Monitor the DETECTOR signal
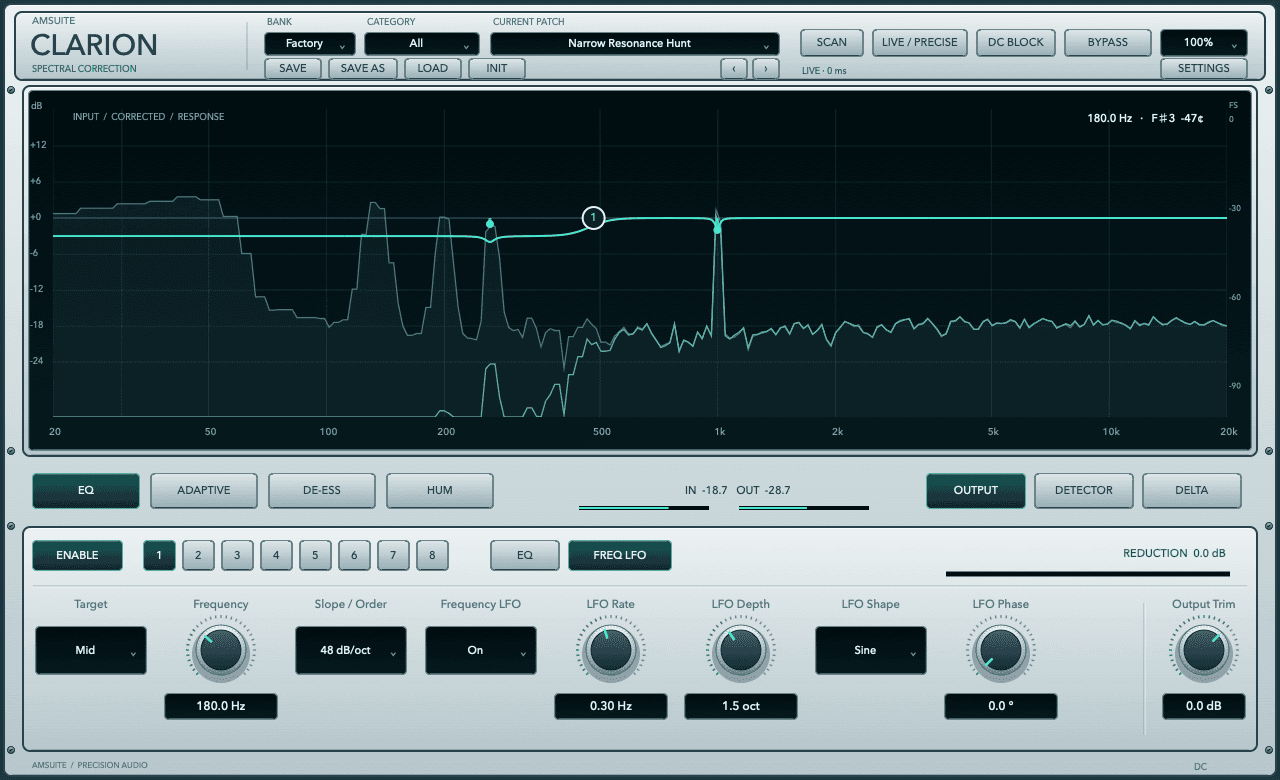This screenshot has height=780, width=1280. tap(1083, 490)
